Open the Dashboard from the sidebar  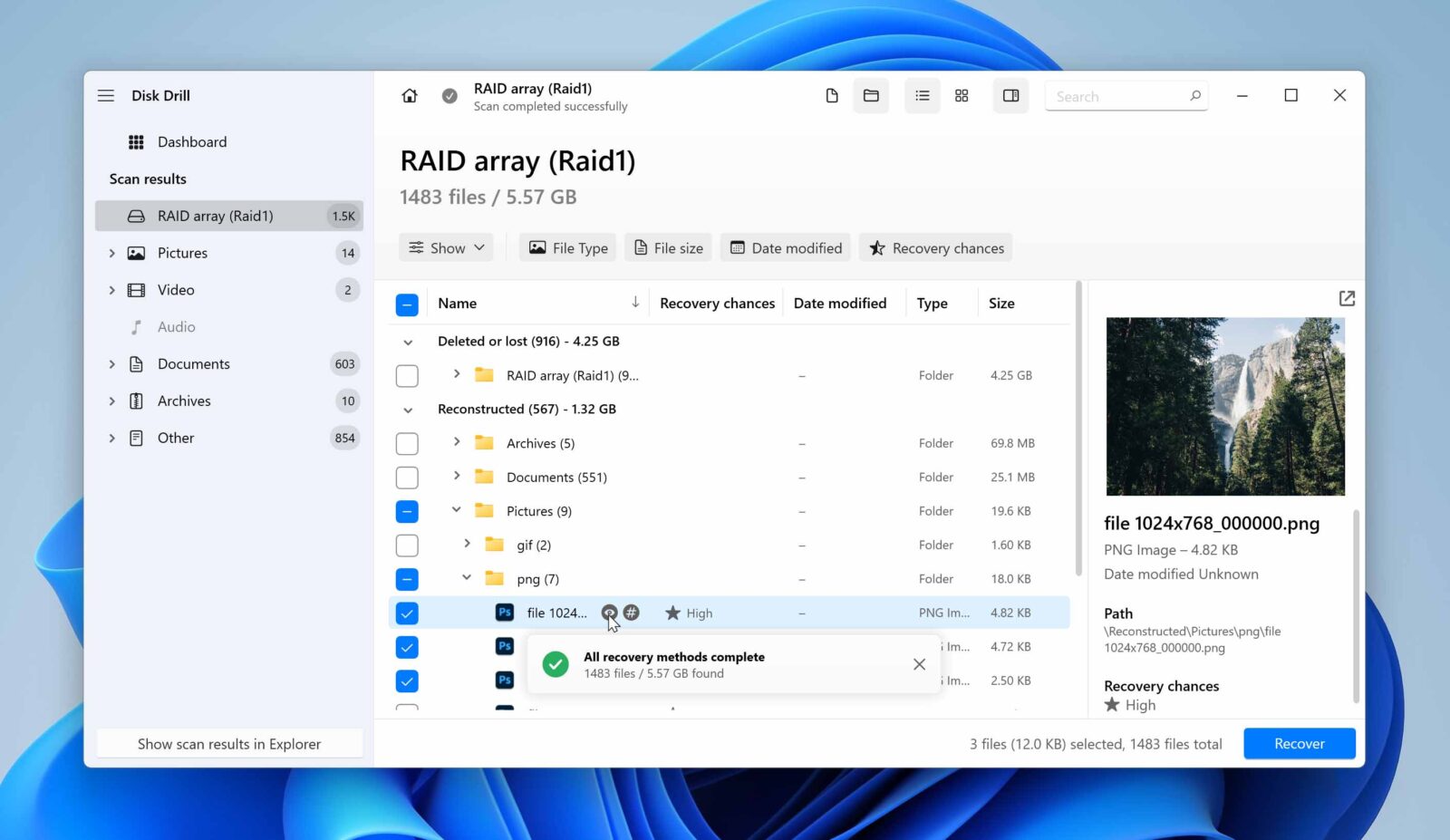click(192, 141)
